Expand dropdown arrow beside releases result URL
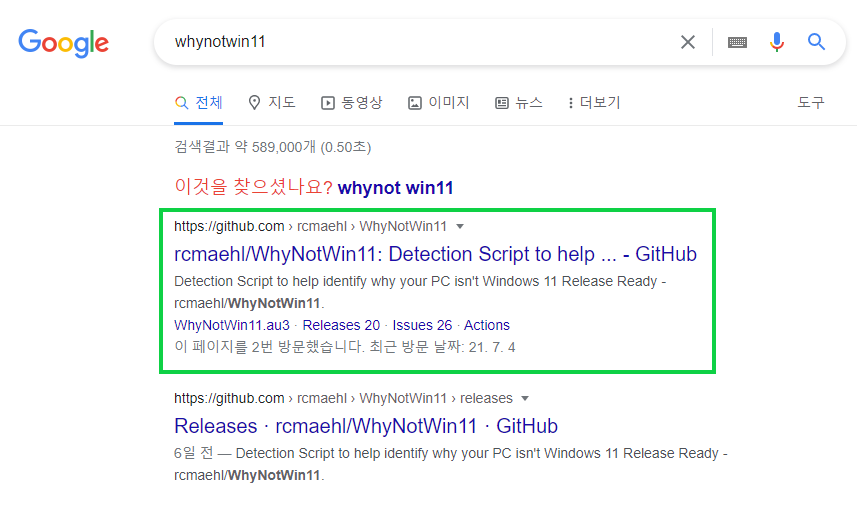Screen dimensions: 857x511 [525, 398]
